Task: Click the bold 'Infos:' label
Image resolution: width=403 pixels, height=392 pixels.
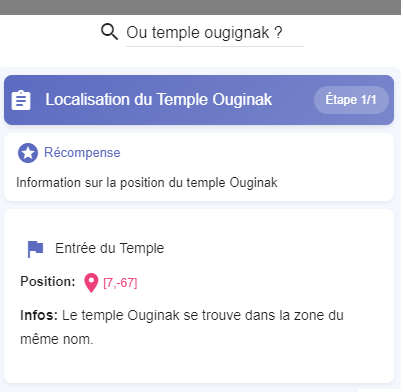Action: tap(39, 315)
